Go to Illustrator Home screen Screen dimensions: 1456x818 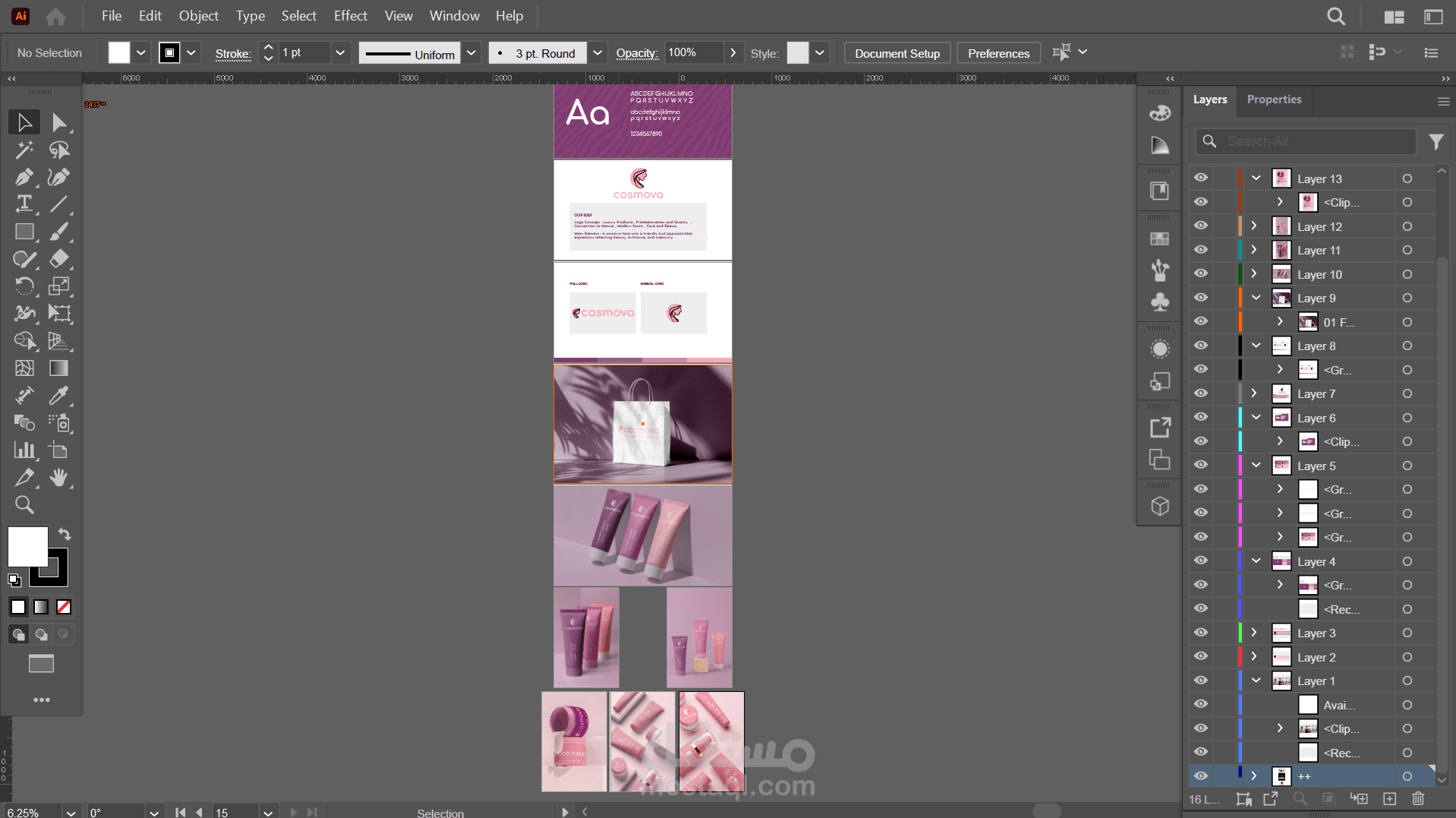[55, 16]
